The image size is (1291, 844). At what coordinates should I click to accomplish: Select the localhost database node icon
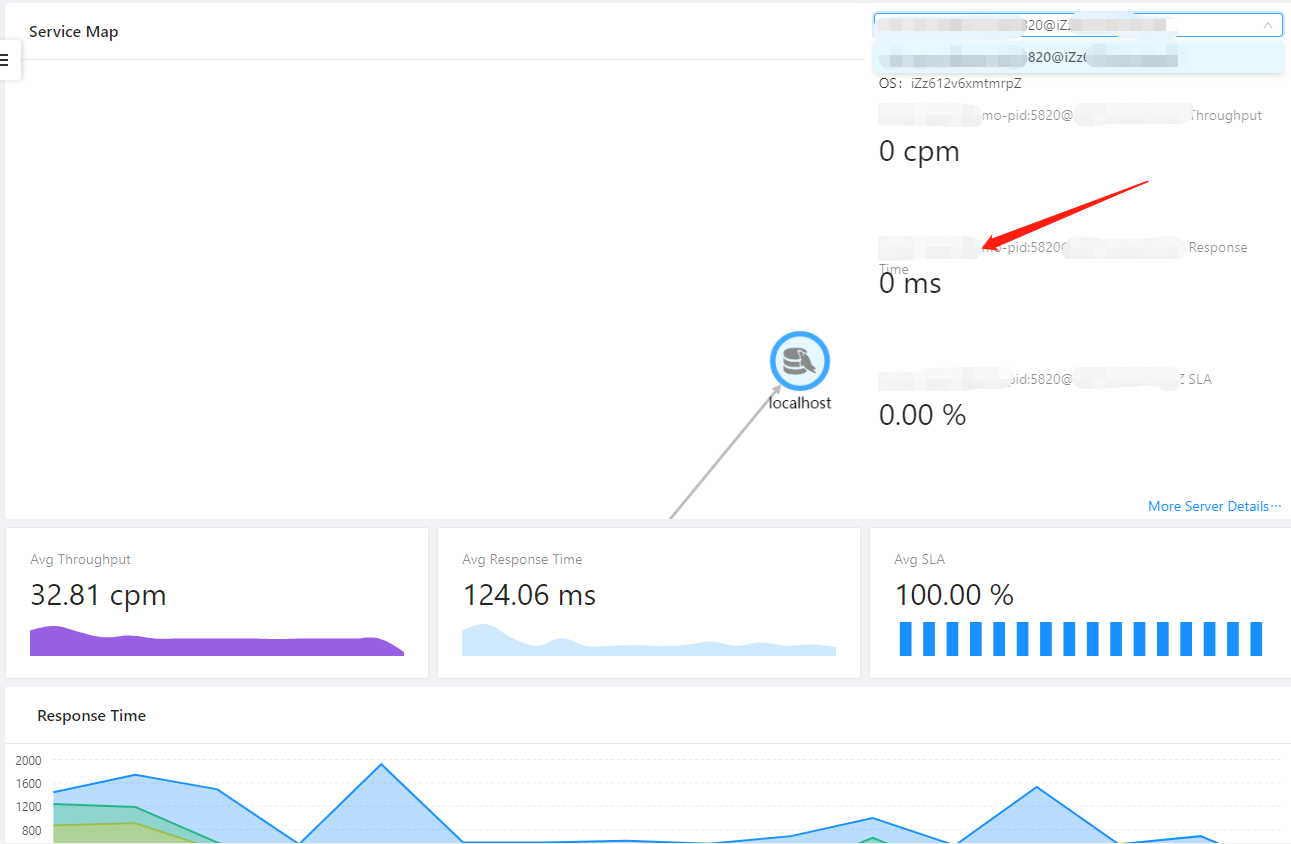point(799,361)
